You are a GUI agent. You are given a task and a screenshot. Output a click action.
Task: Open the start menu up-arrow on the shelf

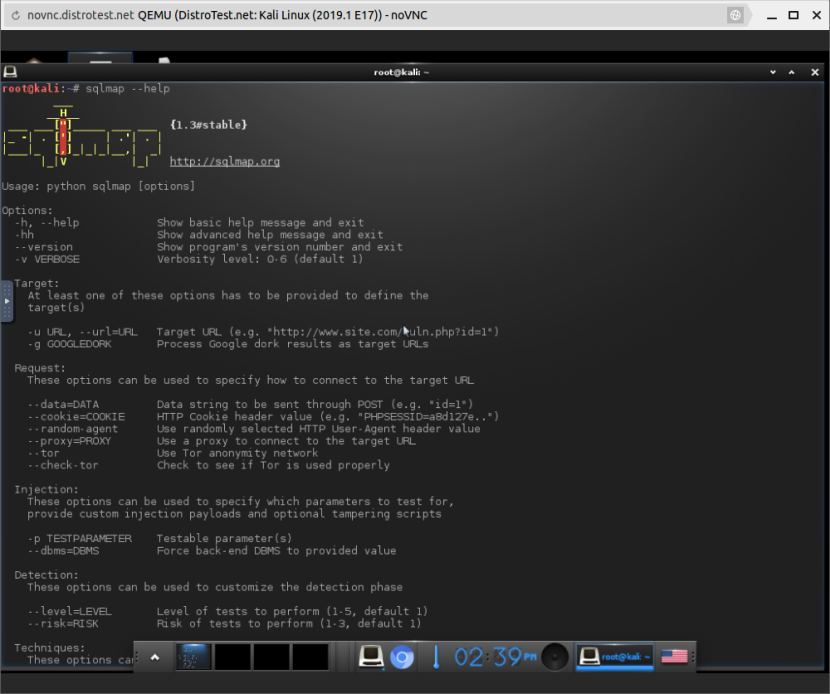tap(155, 657)
